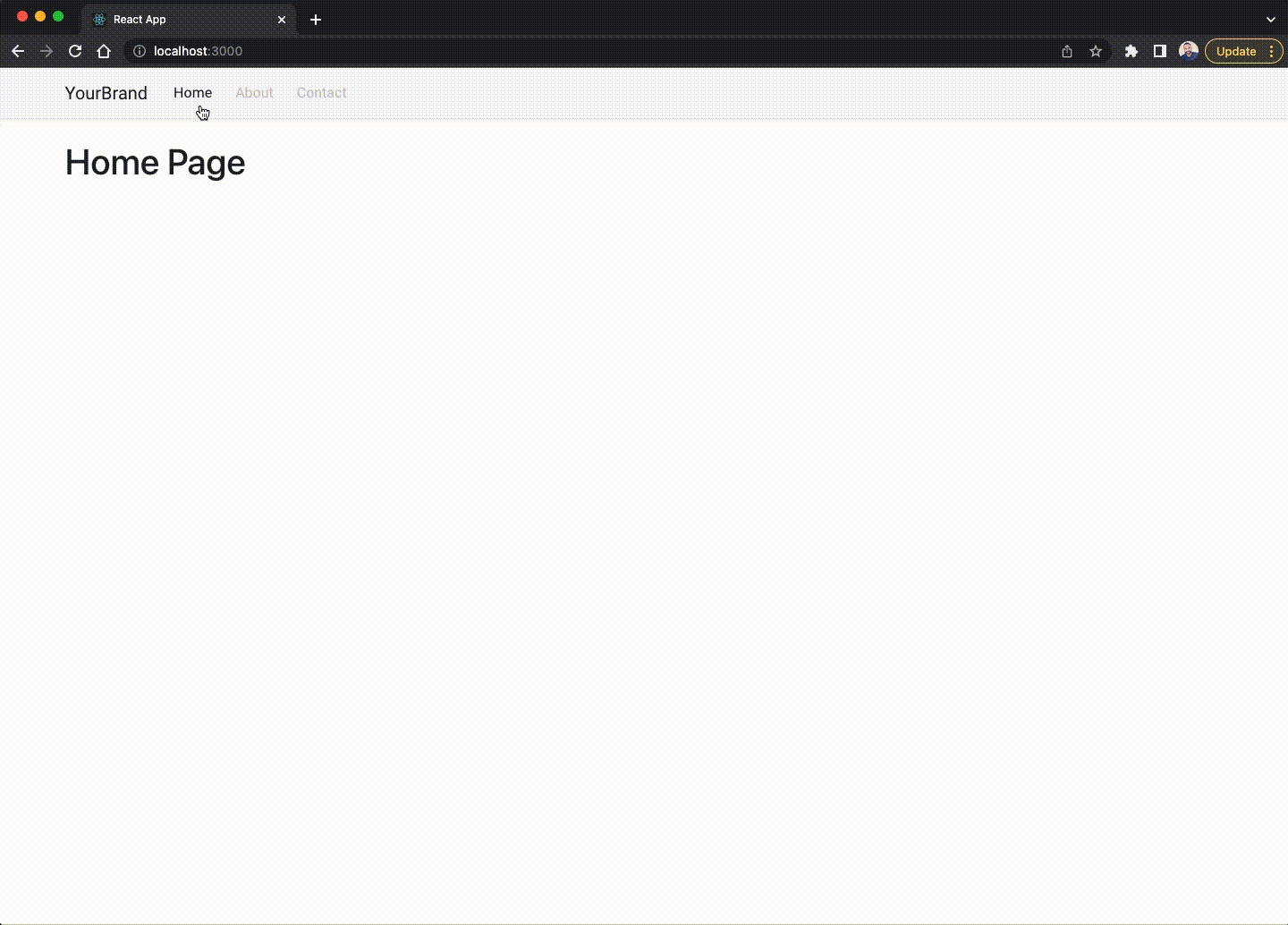Click the YourBrand logo
Image resolution: width=1288 pixels, height=925 pixels.
click(x=106, y=93)
